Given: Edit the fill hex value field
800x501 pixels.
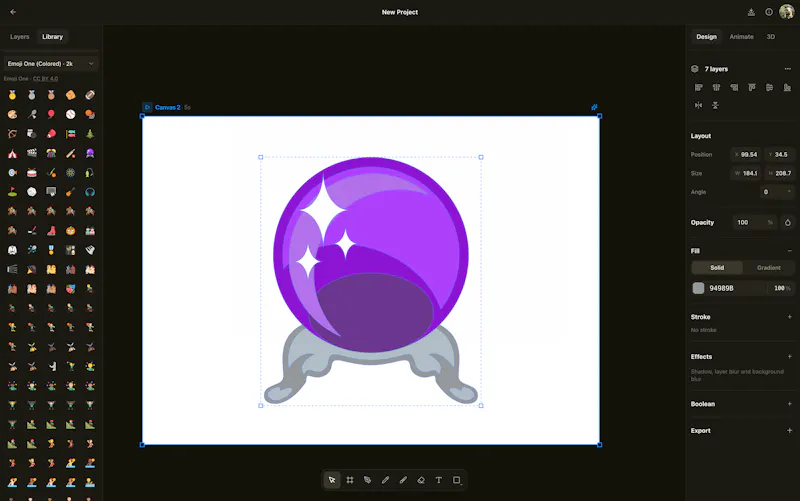Looking at the screenshot, I should tap(736, 288).
